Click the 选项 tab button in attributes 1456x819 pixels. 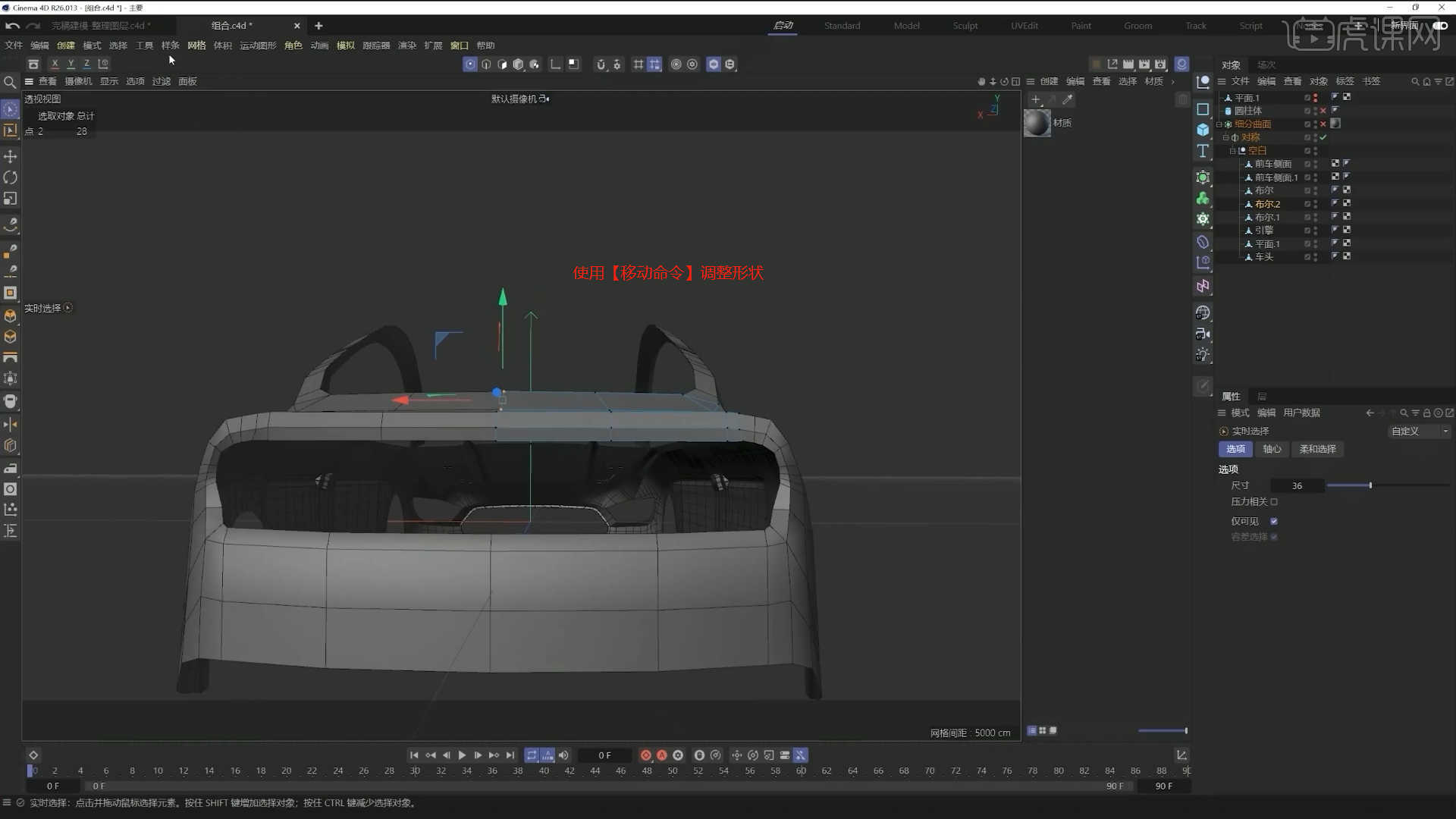(1235, 449)
